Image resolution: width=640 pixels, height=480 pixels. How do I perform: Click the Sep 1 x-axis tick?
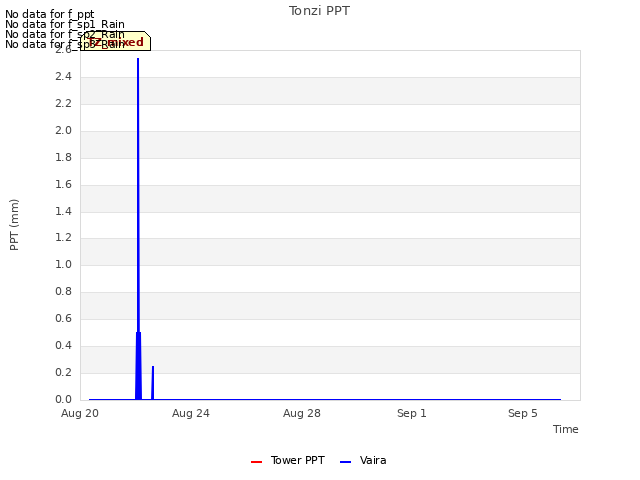tap(412, 413)
